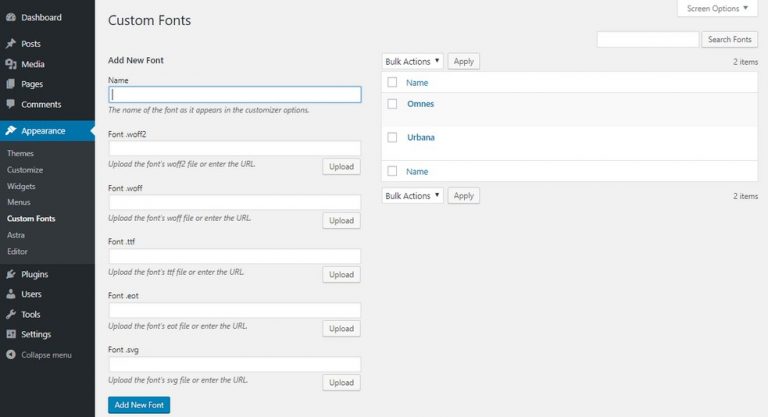
Task: Open the top Bulk Actions dropdown
Action: [412, 61]
